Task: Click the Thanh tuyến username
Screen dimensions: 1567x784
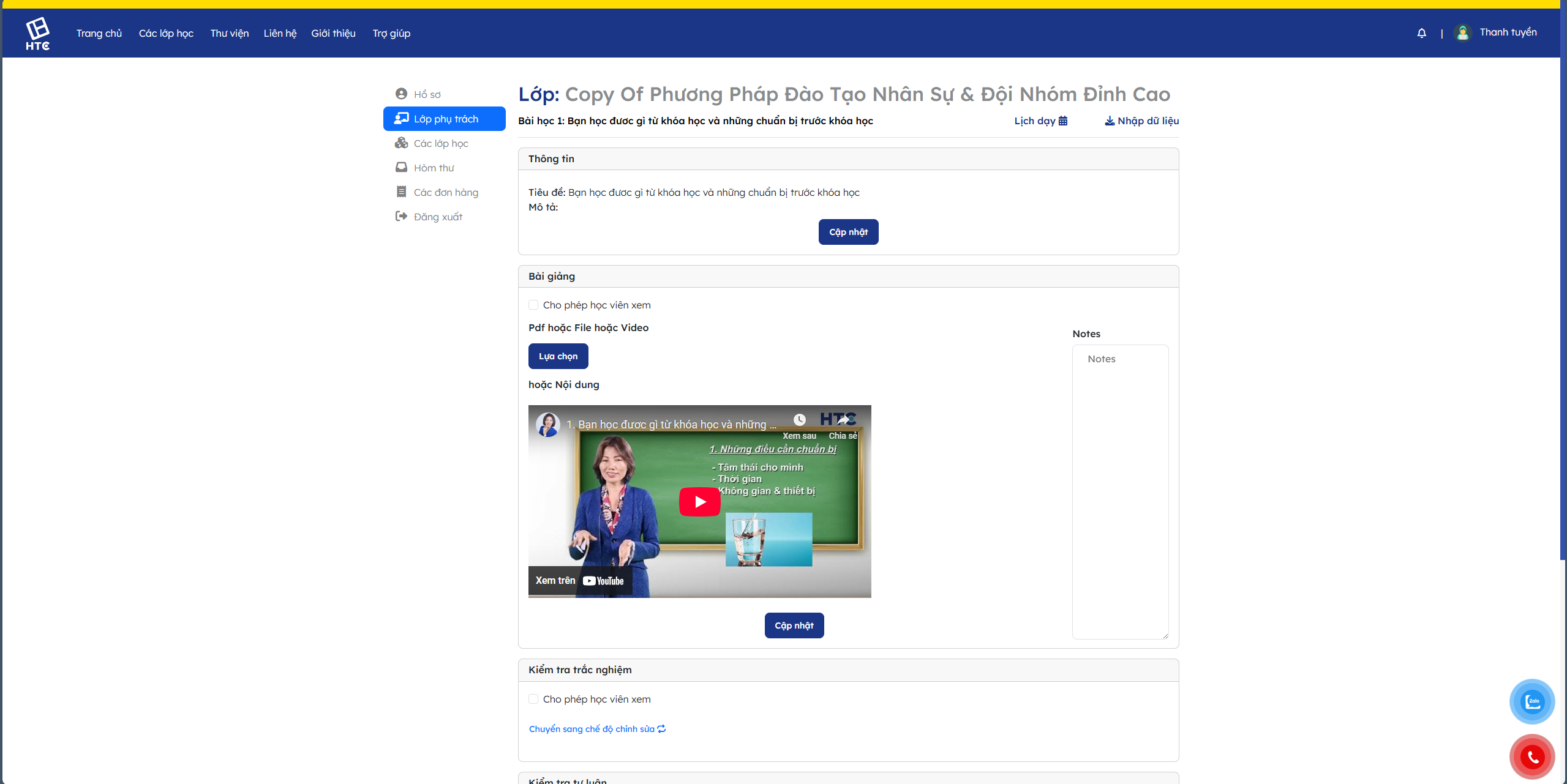Action: click(1508, 32)
